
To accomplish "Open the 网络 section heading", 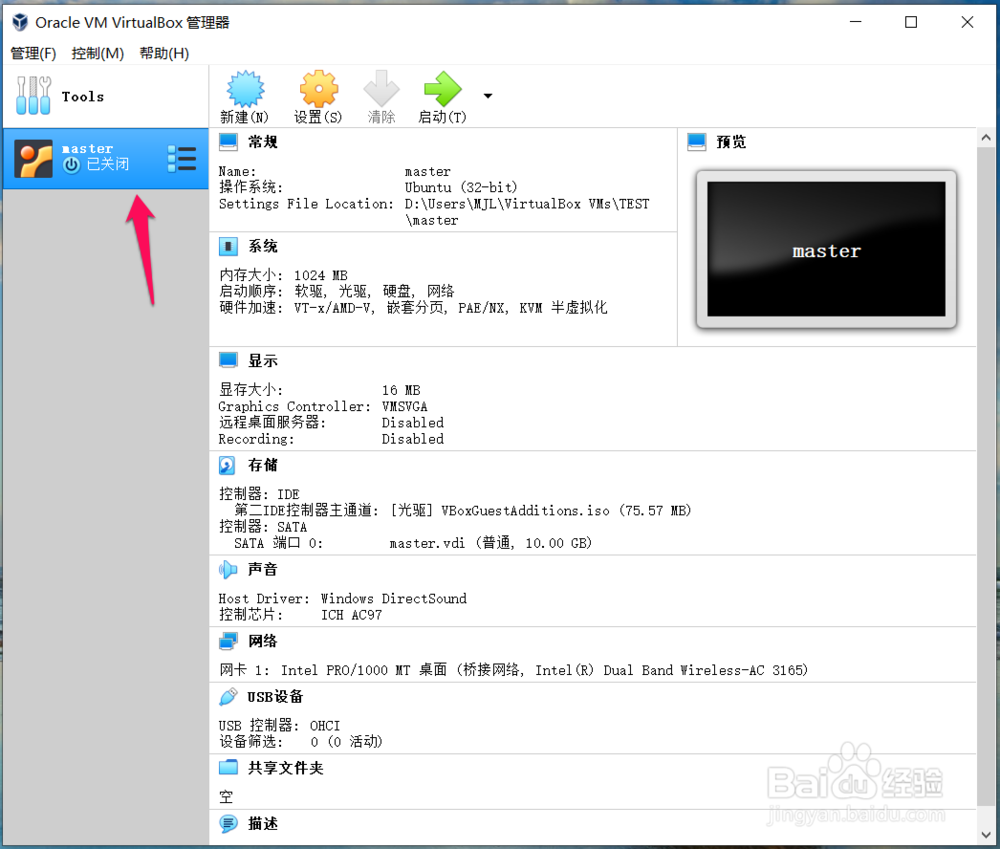I will pos(263,640).
